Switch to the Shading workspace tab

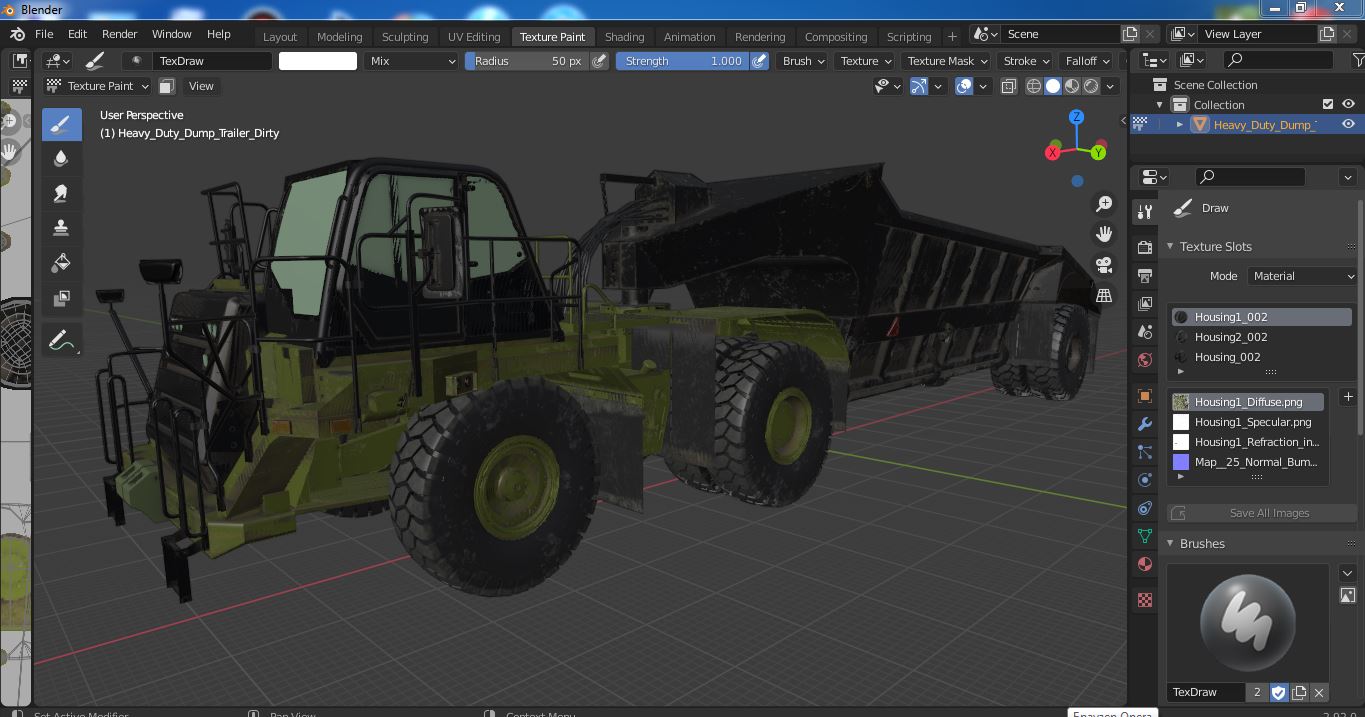(x=624, y=37)
